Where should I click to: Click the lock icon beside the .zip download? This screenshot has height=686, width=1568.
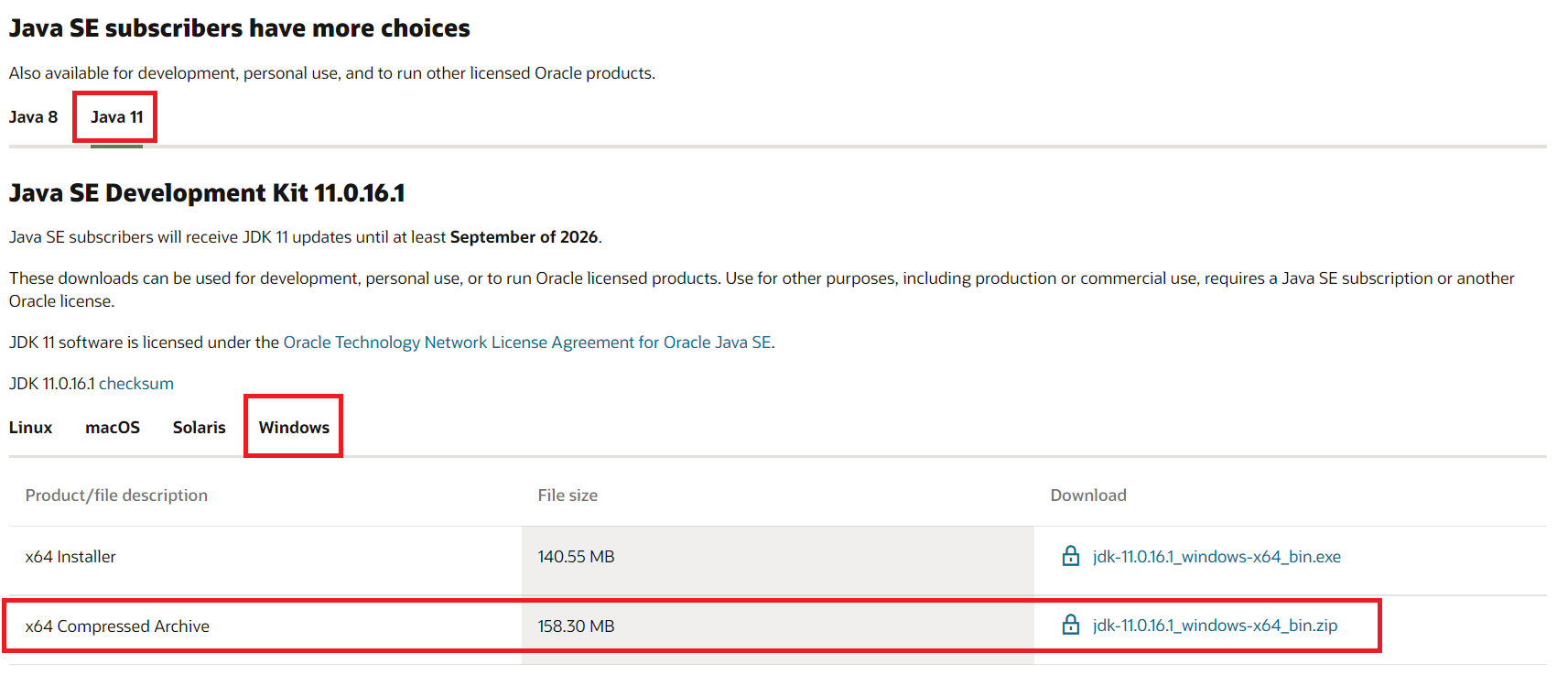coord(1070,625)
